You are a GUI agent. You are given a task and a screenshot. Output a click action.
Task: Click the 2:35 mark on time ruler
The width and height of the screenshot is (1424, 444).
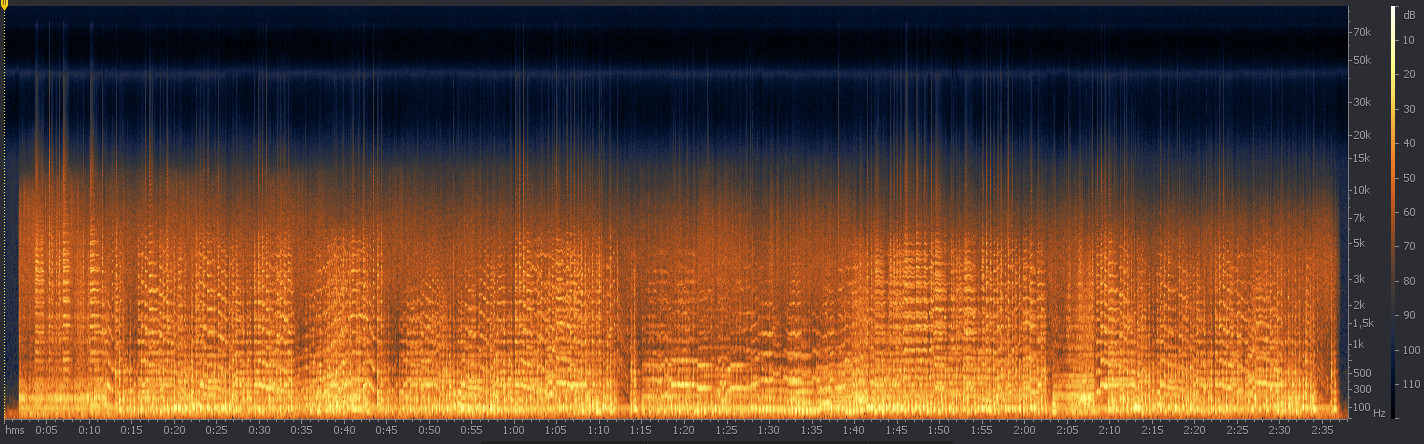pyautogui.click(x=1321, y=430)
